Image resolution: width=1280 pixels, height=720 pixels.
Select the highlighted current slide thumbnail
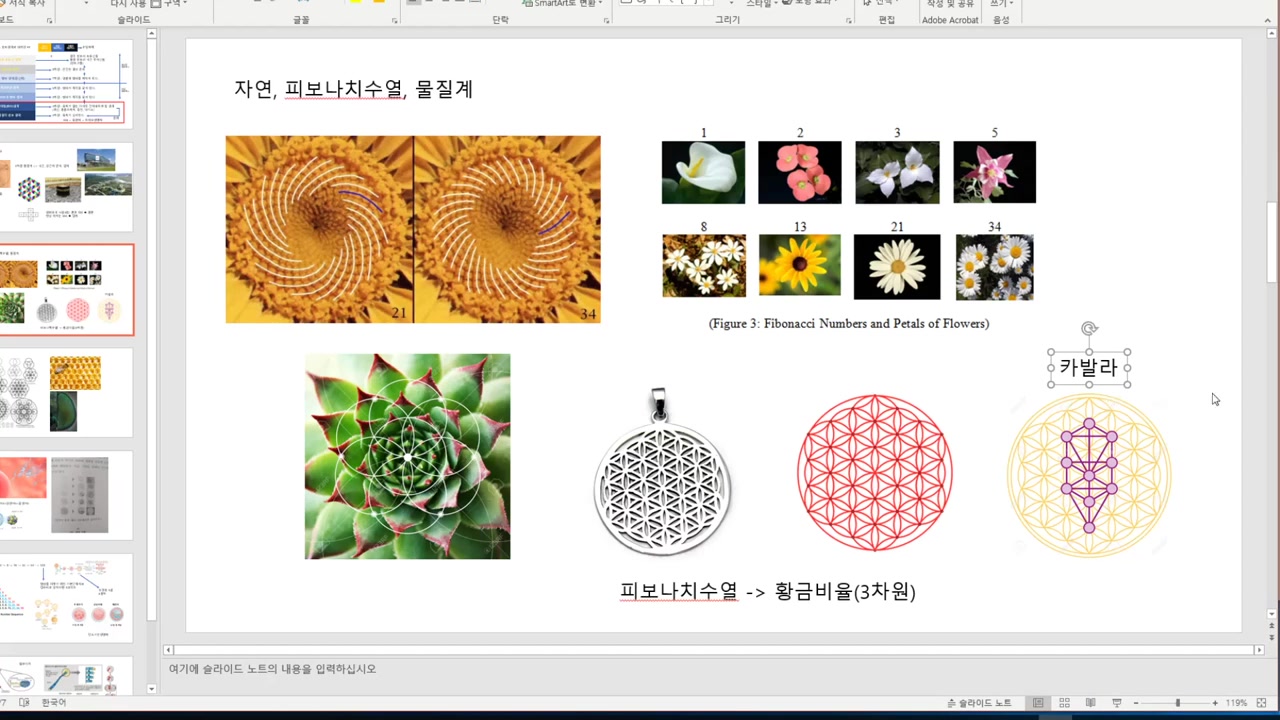click(x=66, y=290)
